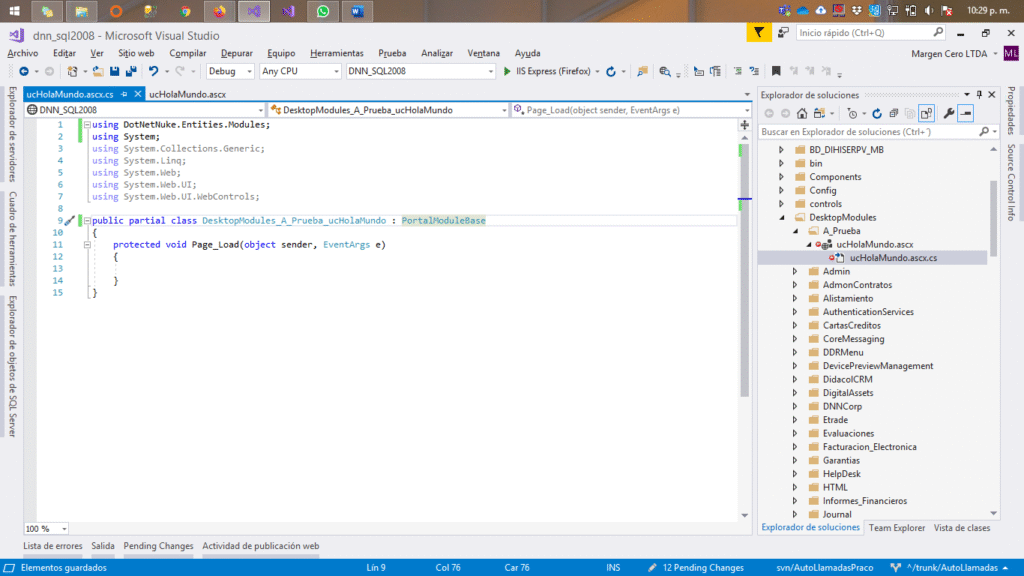
Task: Toggle pin on ucHolaMundo.ascx.cs tab
Action: tap(124, 94)
